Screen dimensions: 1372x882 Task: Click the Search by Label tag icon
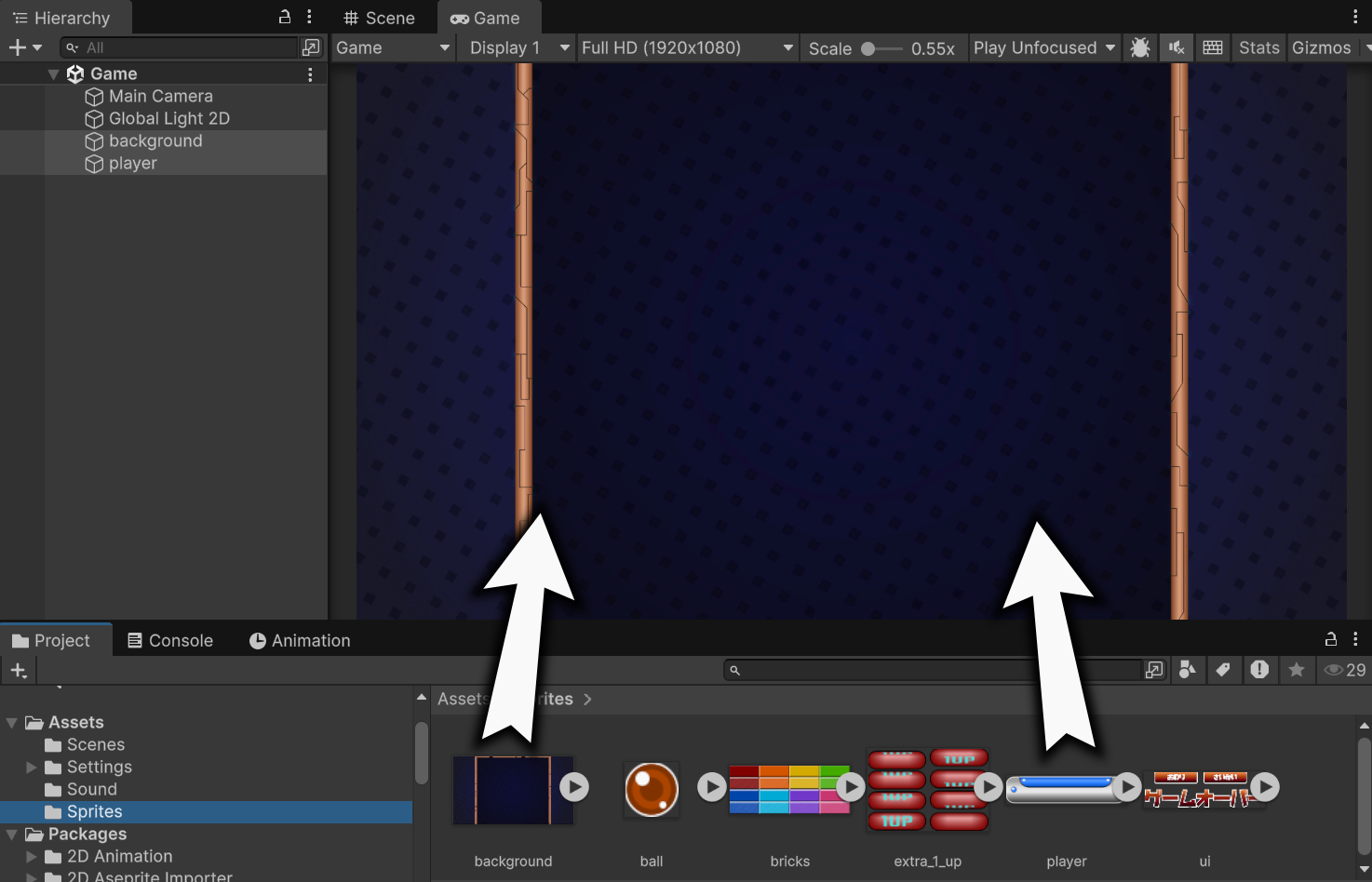1223,670
